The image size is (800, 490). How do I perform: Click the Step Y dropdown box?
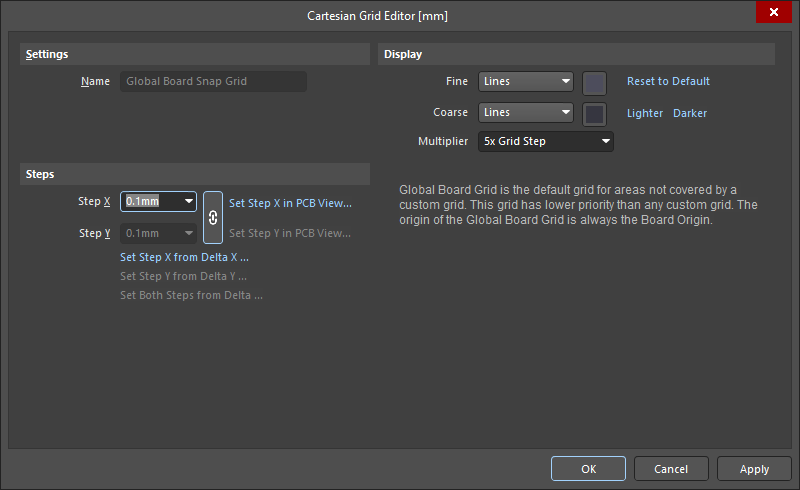(x=158, y=233)
